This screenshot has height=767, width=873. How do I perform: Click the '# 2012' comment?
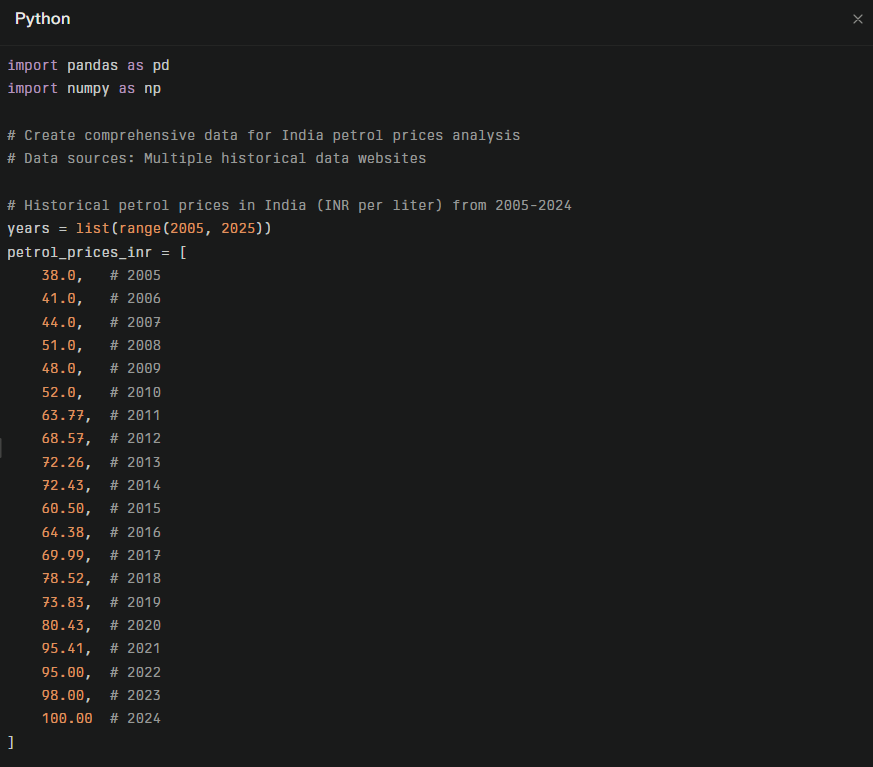(135, 438)
